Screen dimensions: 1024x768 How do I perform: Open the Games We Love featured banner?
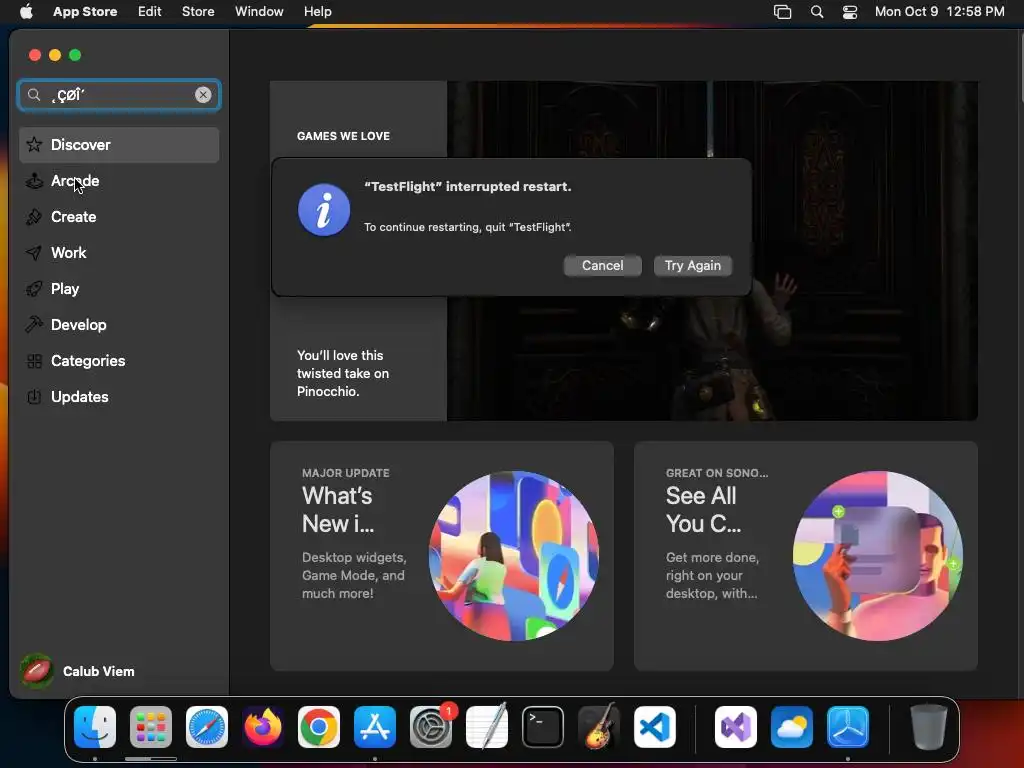click(x=624, y=251)
